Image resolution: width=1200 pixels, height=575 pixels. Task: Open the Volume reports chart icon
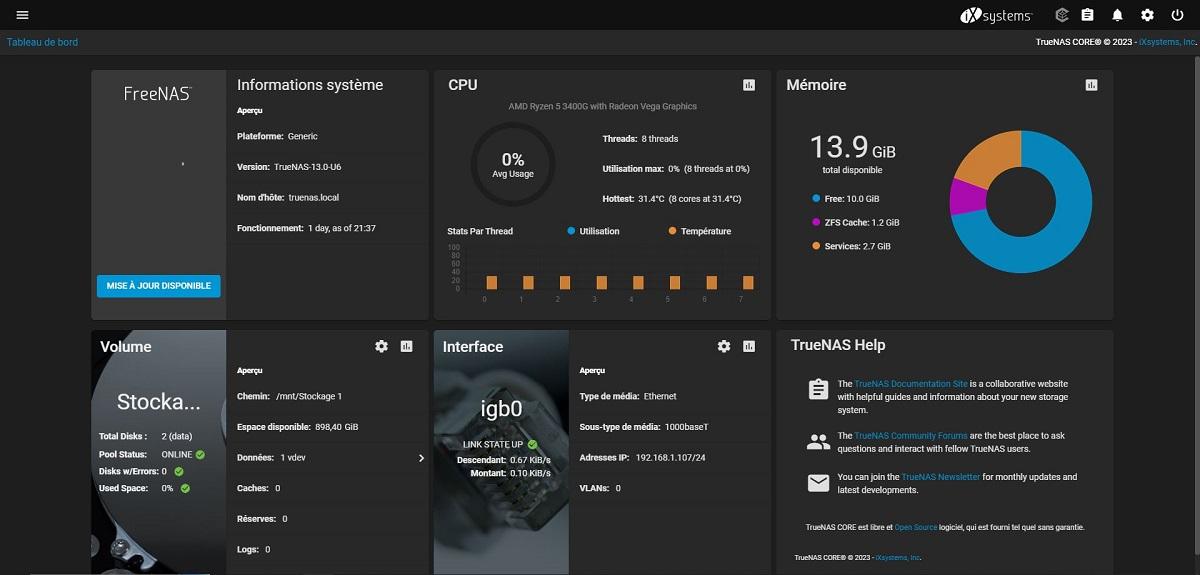tap(406, 346)
